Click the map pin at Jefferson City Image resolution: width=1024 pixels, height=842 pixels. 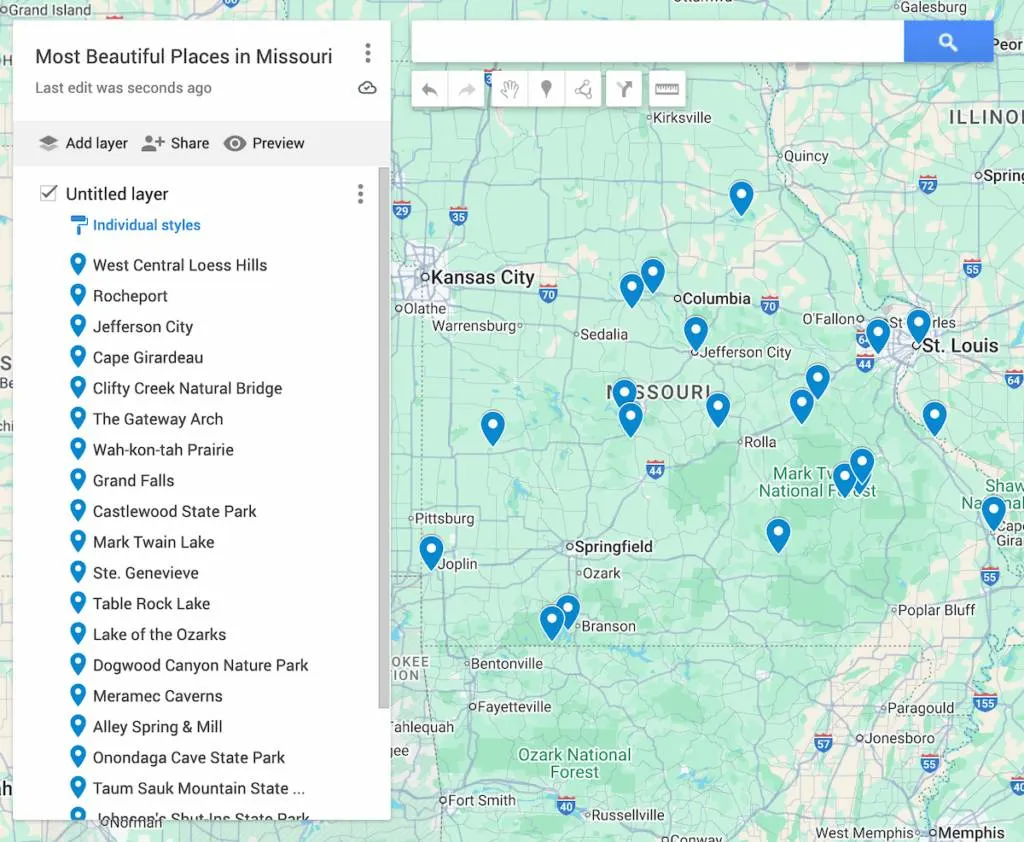point(696,333)
